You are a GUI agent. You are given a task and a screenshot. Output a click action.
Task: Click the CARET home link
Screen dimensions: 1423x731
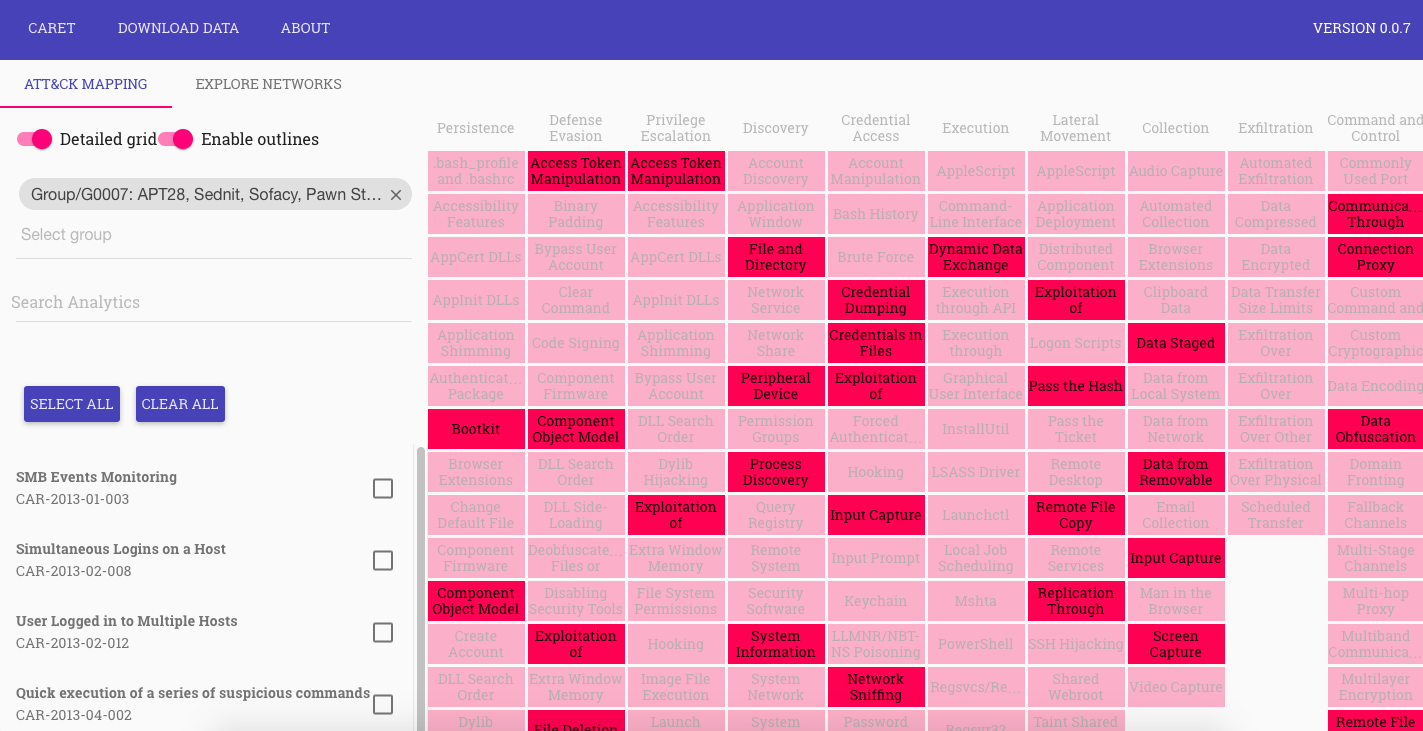[52, 28]
